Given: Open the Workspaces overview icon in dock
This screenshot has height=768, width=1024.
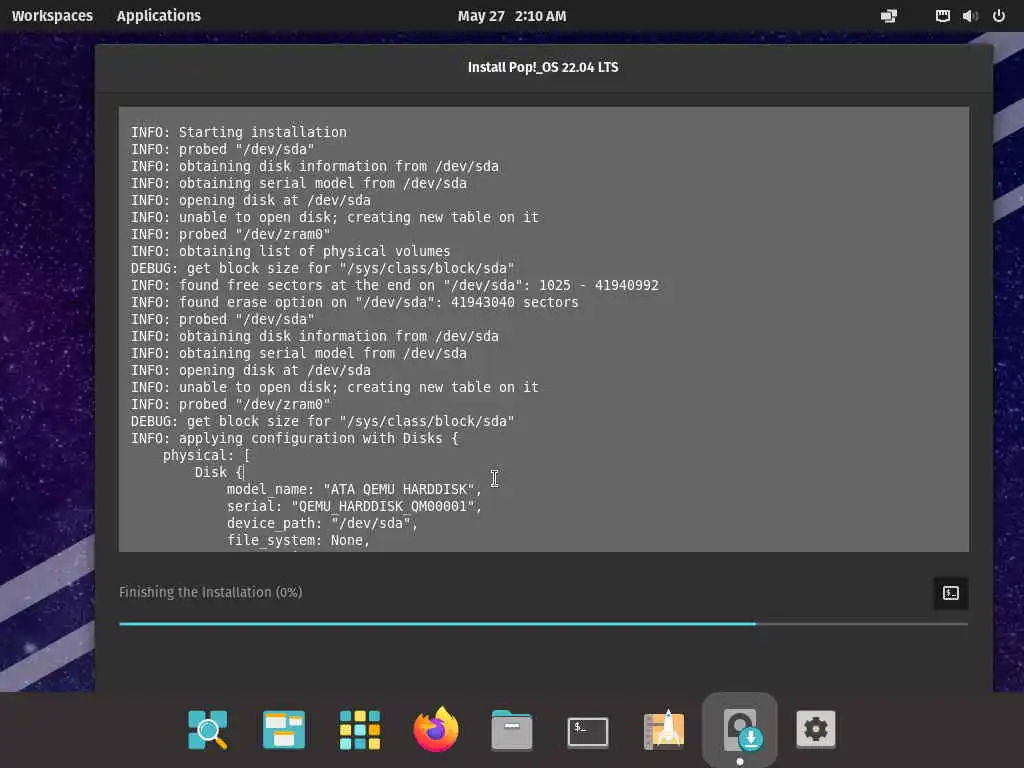Looking at the screenshot, I should pos(283,729).
